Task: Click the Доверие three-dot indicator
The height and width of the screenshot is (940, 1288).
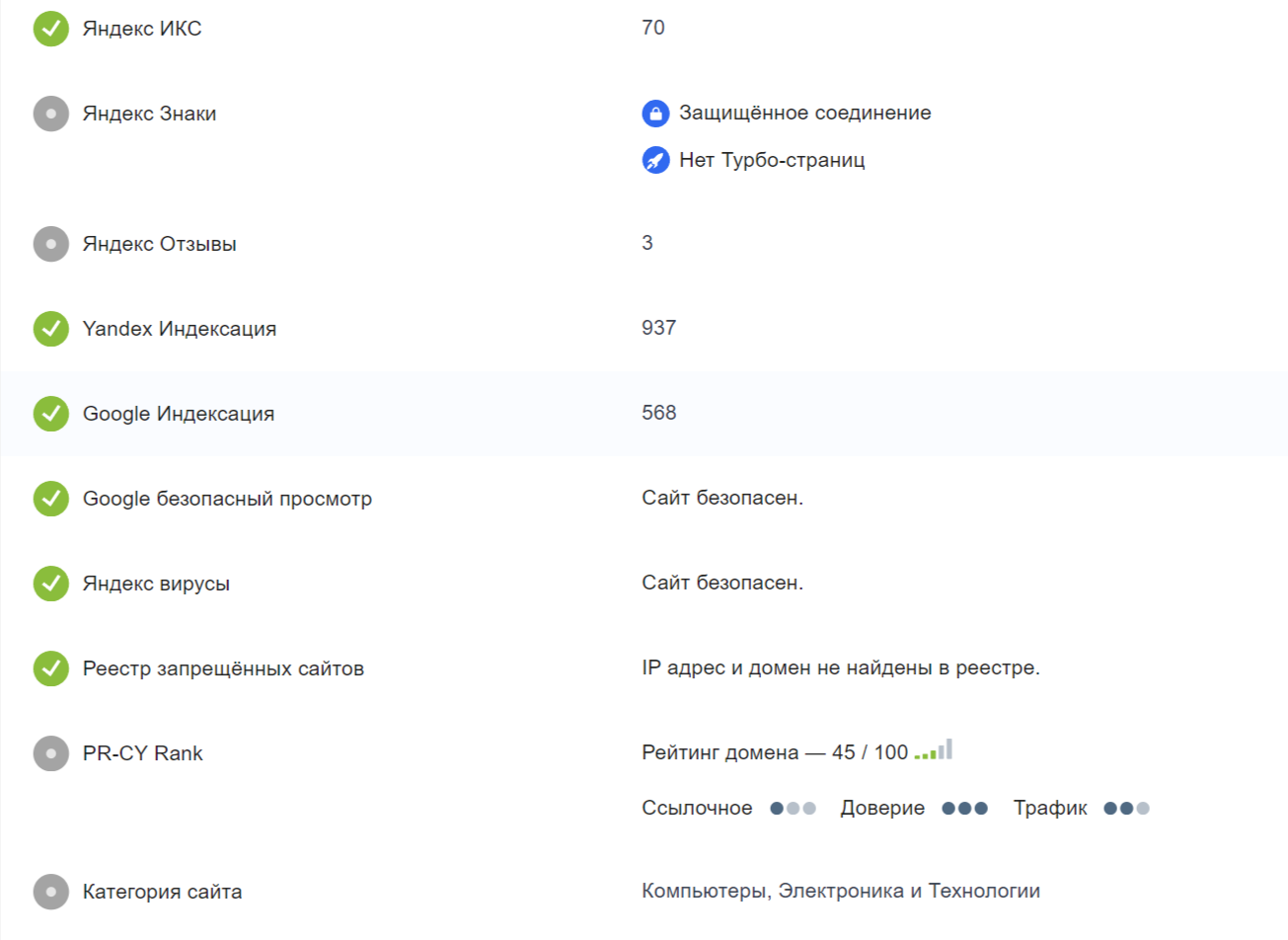Action: tap(964, 809)
